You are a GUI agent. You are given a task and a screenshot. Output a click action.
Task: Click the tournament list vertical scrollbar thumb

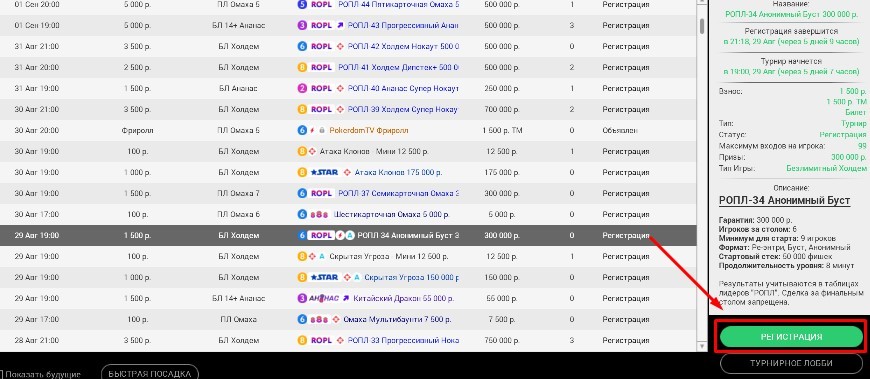pos(701,25)
